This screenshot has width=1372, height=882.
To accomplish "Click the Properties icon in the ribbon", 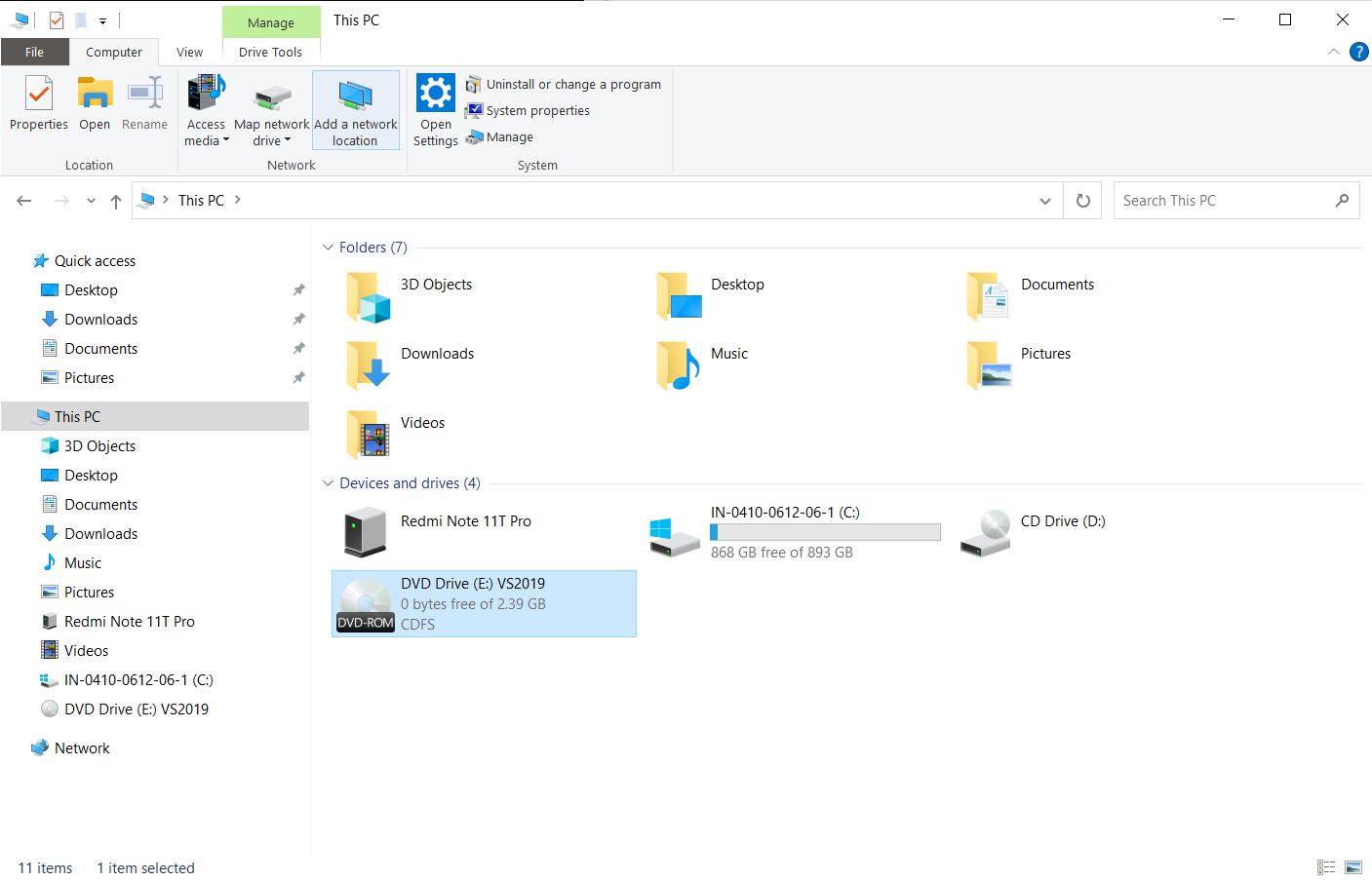I will 39,102.
